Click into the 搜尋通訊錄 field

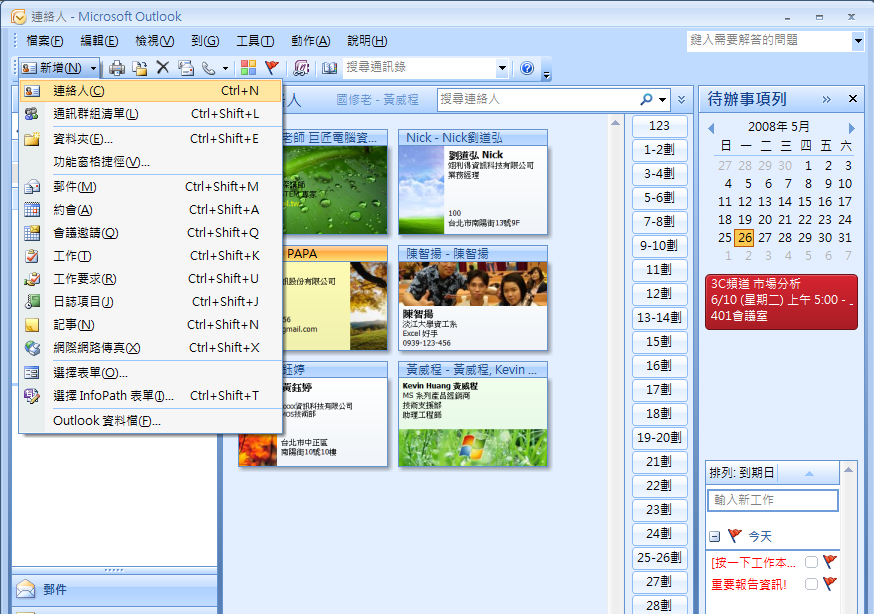point(420,68)
